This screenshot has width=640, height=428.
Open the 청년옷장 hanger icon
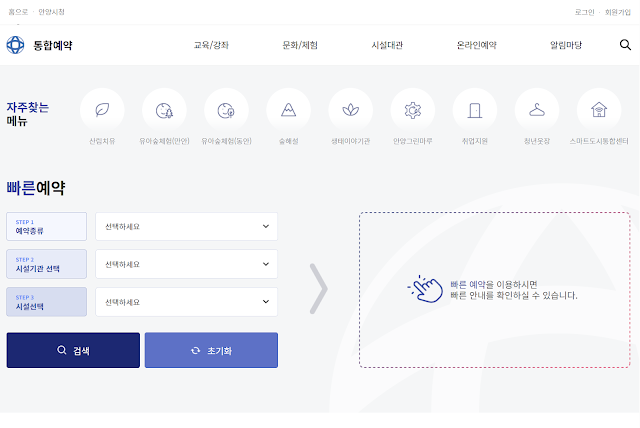pos(537,110)
